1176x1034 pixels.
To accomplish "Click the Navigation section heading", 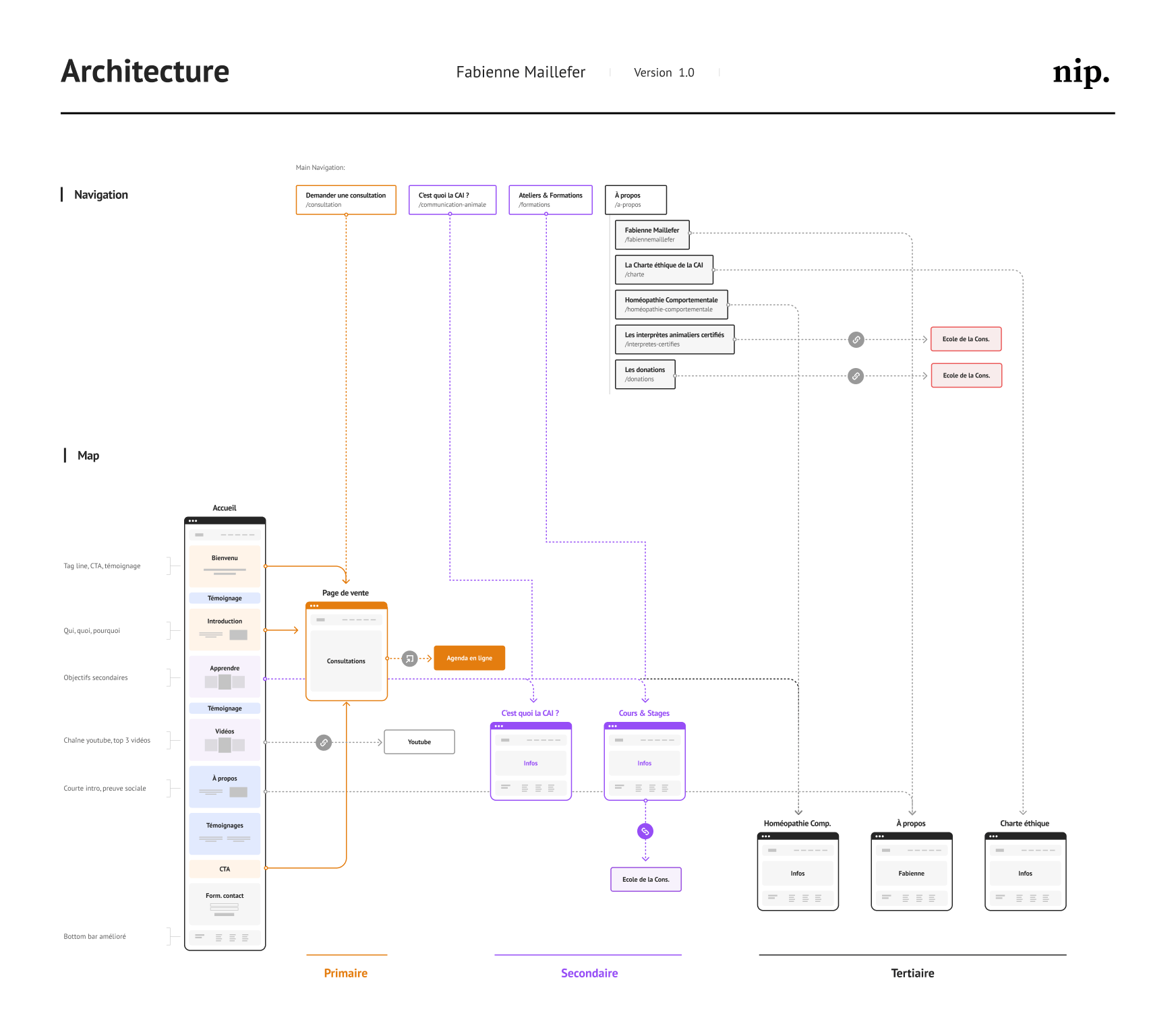I will point(101,195).
